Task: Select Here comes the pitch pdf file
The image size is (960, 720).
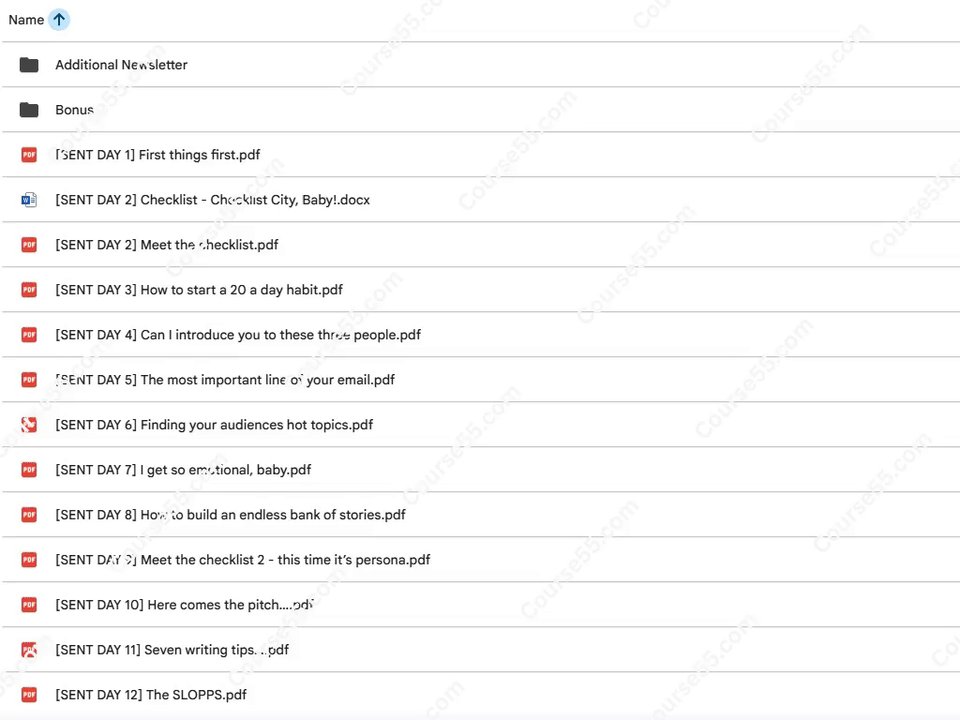Action: click(x=184, y=605)
